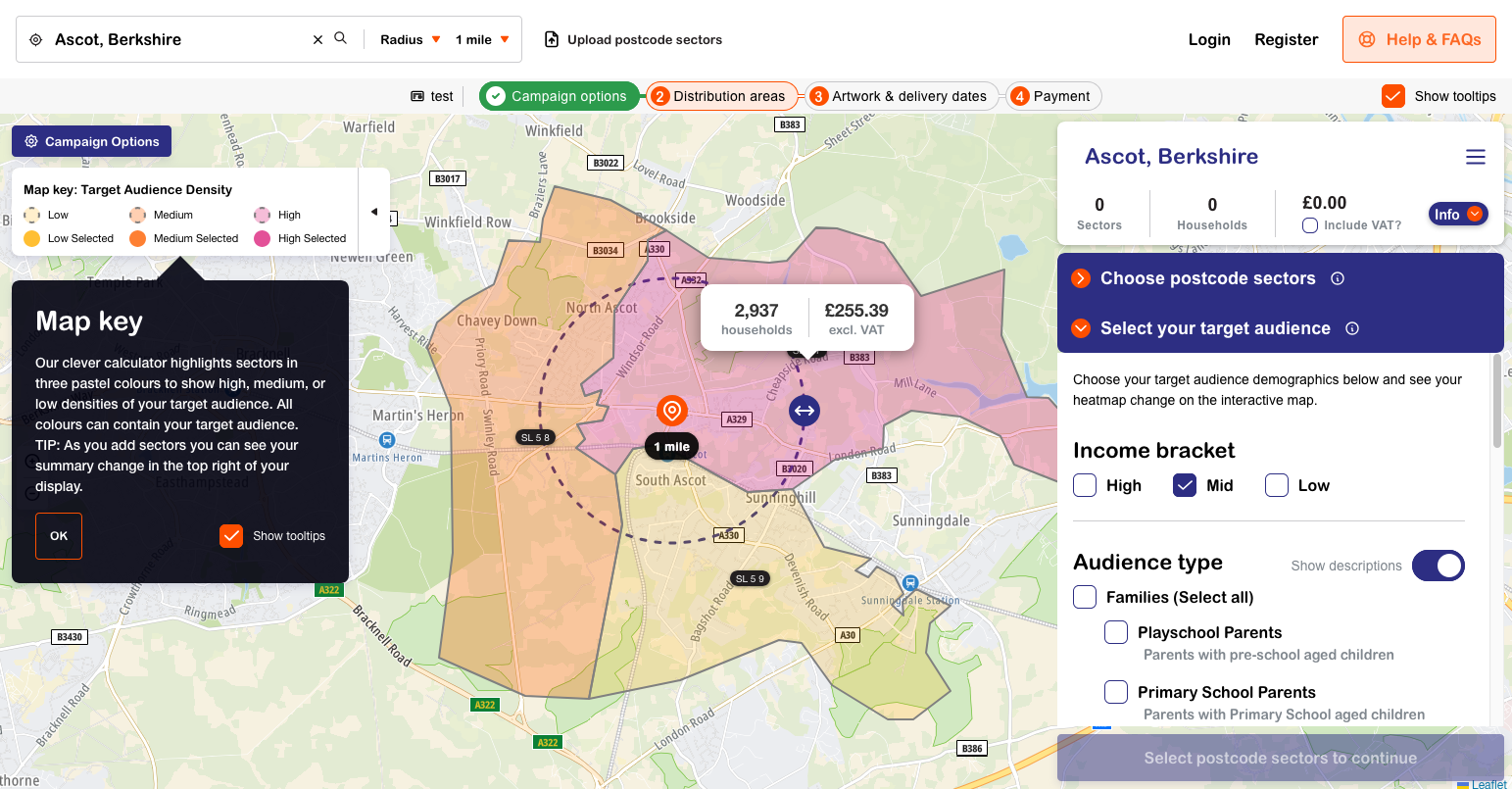Click info icon beside Choose postcode sectors
This screenshot has width=1512, height=789.
(1338, 278)
